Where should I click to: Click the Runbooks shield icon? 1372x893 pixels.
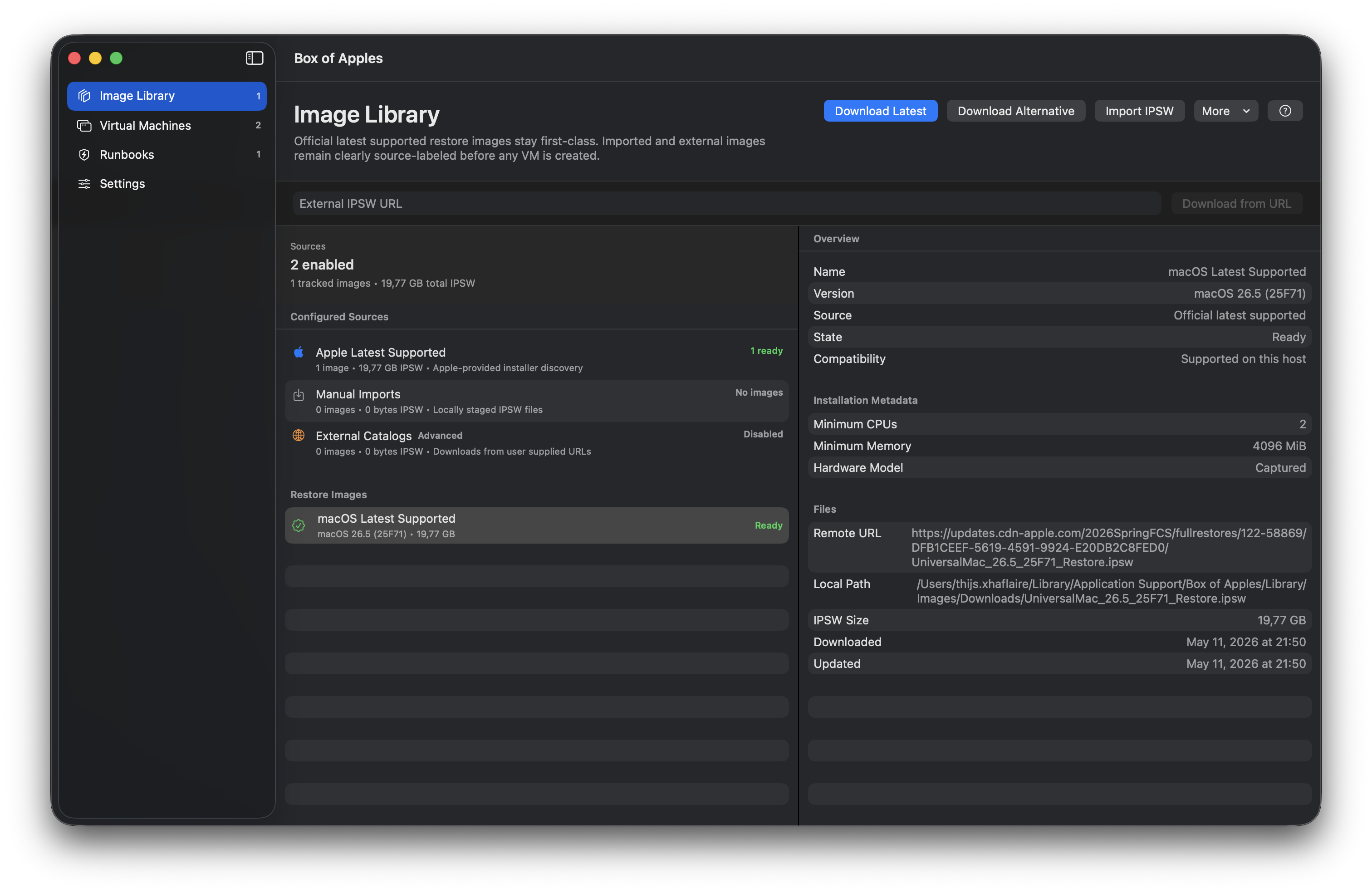coord(84,154)
